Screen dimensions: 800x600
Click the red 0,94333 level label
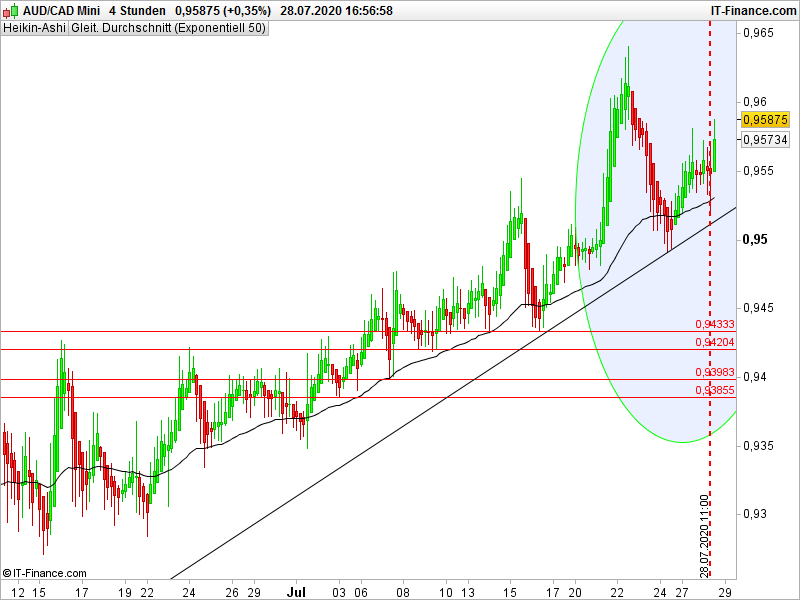[x=714, y=324]
